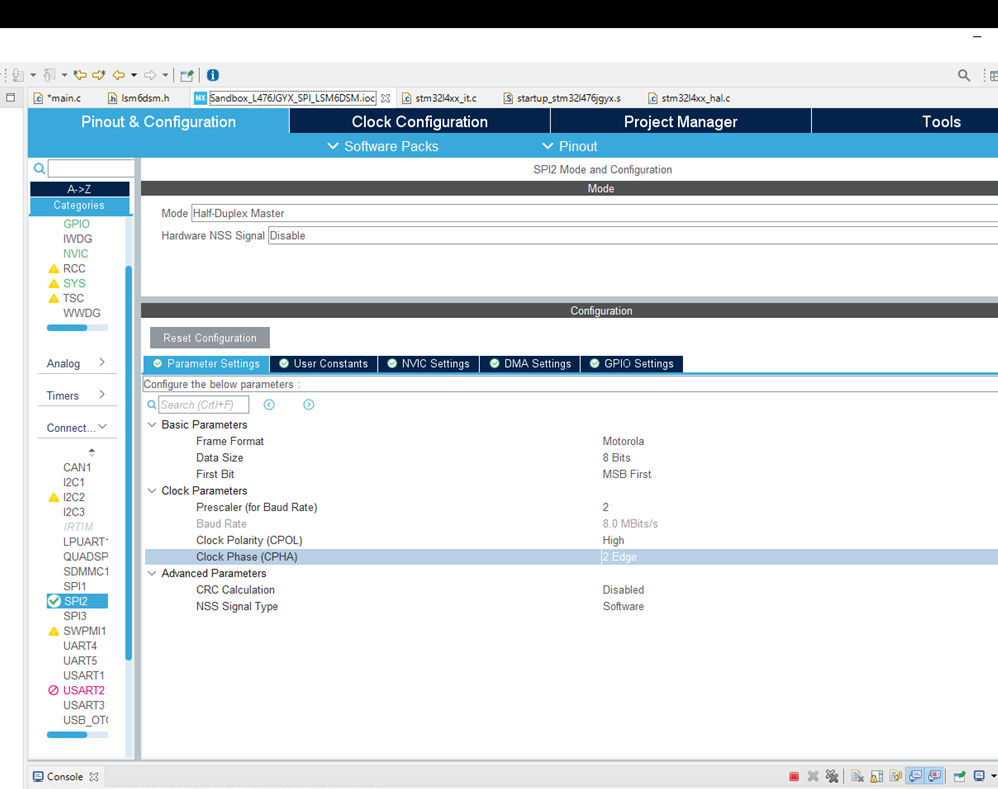Click the minimize view icon beside main.c tab

tap(10, 97)
